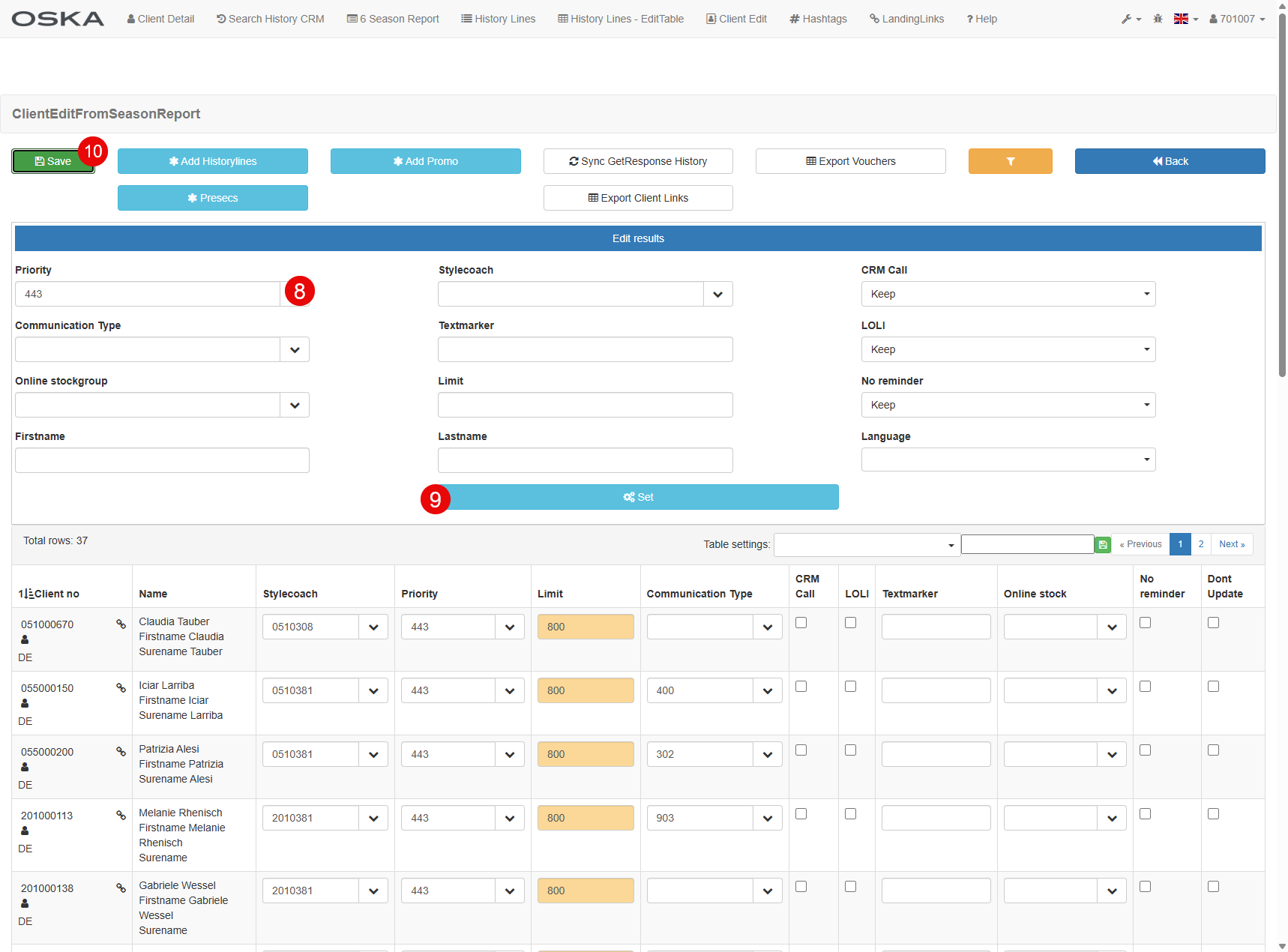1288x952 pixels.
Task: Tick CRM Call checkbox for Claudia Tauber
Action: click(801, 623)
